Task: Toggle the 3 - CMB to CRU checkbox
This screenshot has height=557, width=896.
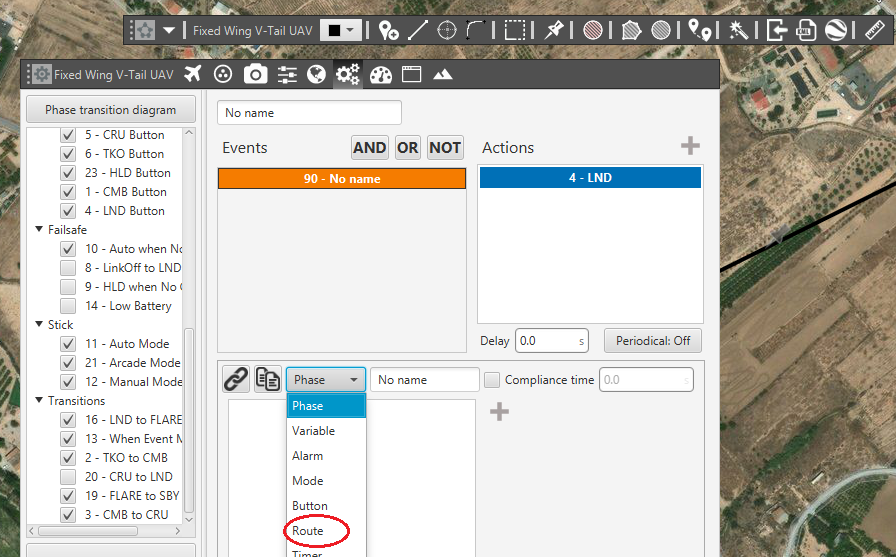Action: [x=68, y=515]
